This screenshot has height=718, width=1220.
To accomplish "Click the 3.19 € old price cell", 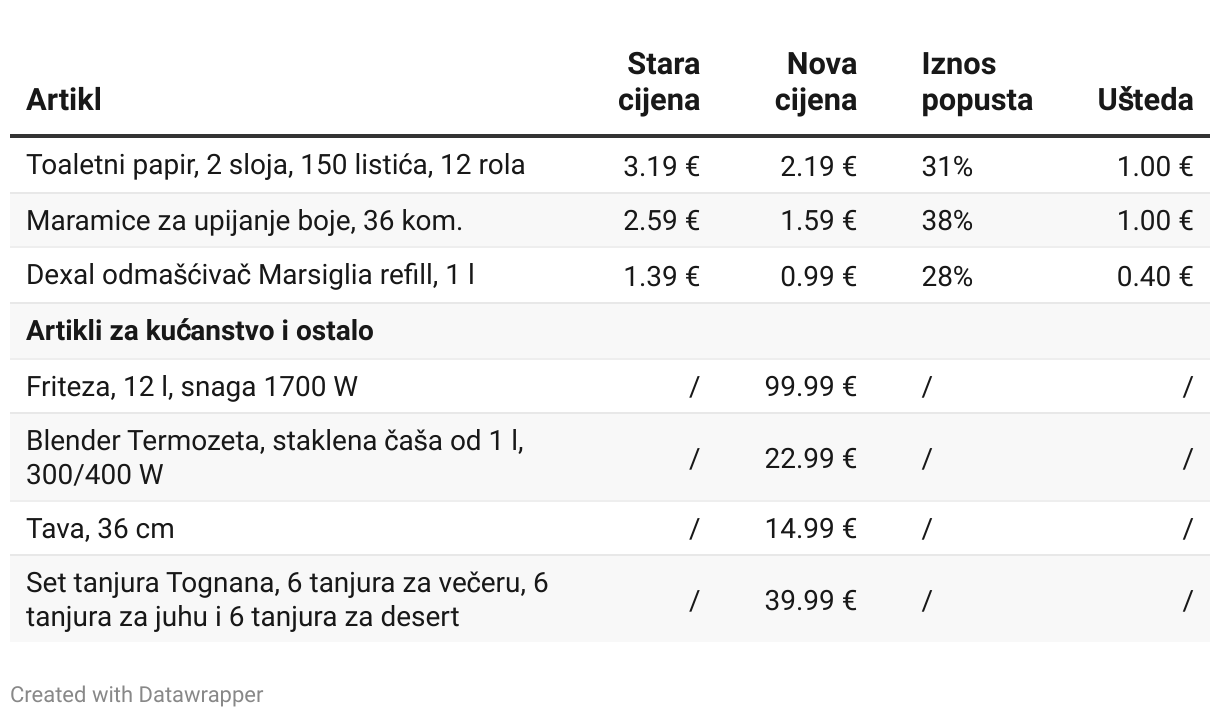I will [661, 166].
